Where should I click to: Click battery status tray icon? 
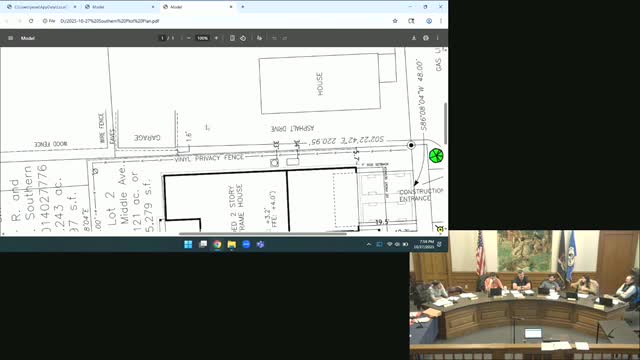tap(405, 244)
